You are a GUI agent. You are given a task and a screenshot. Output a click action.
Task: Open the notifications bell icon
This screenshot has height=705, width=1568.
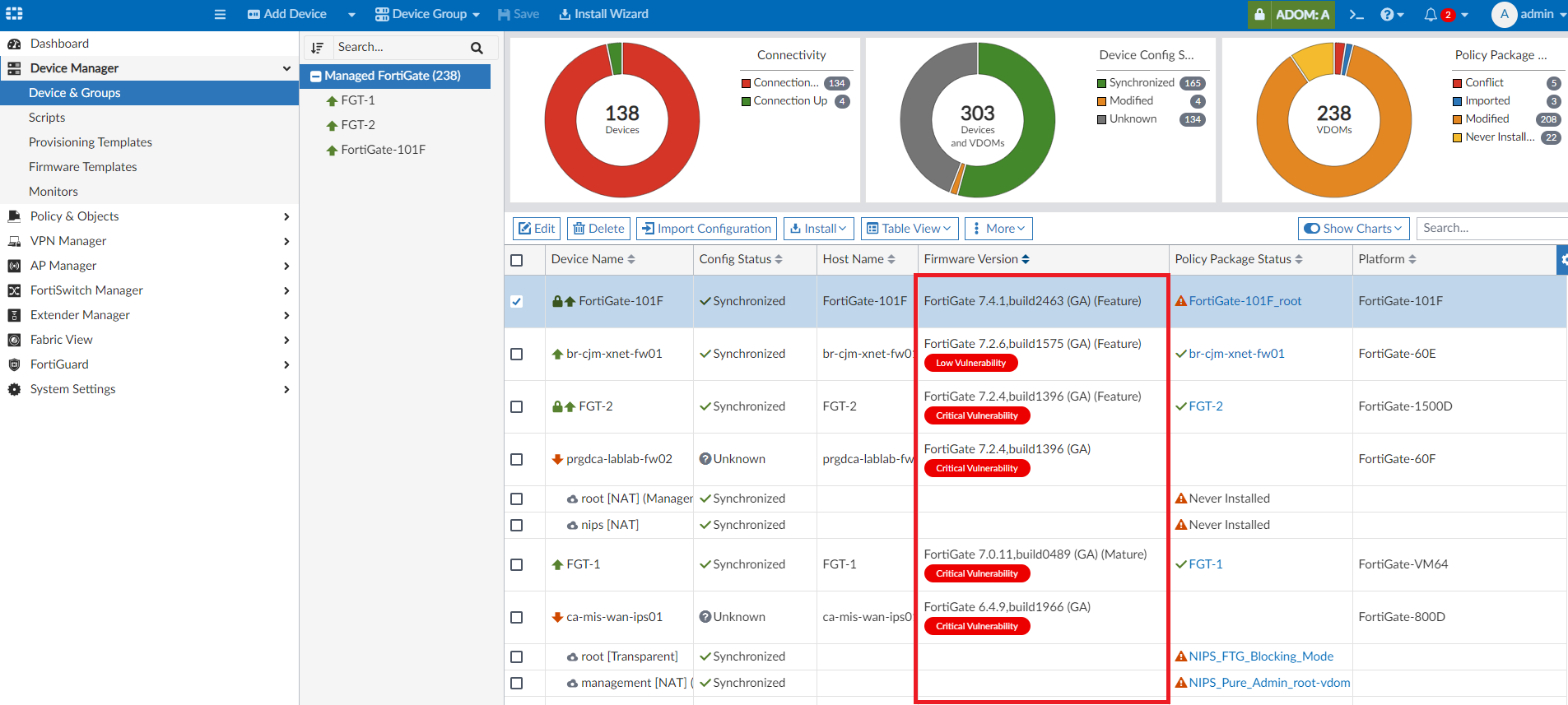(1431, 14)
